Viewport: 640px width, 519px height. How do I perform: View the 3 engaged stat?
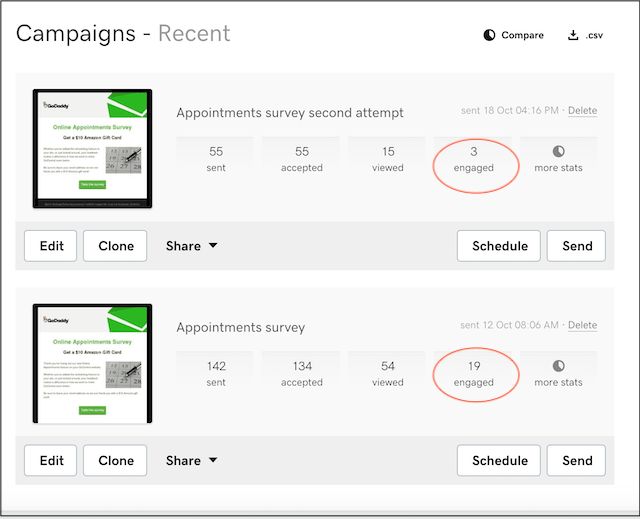(473, 159)
